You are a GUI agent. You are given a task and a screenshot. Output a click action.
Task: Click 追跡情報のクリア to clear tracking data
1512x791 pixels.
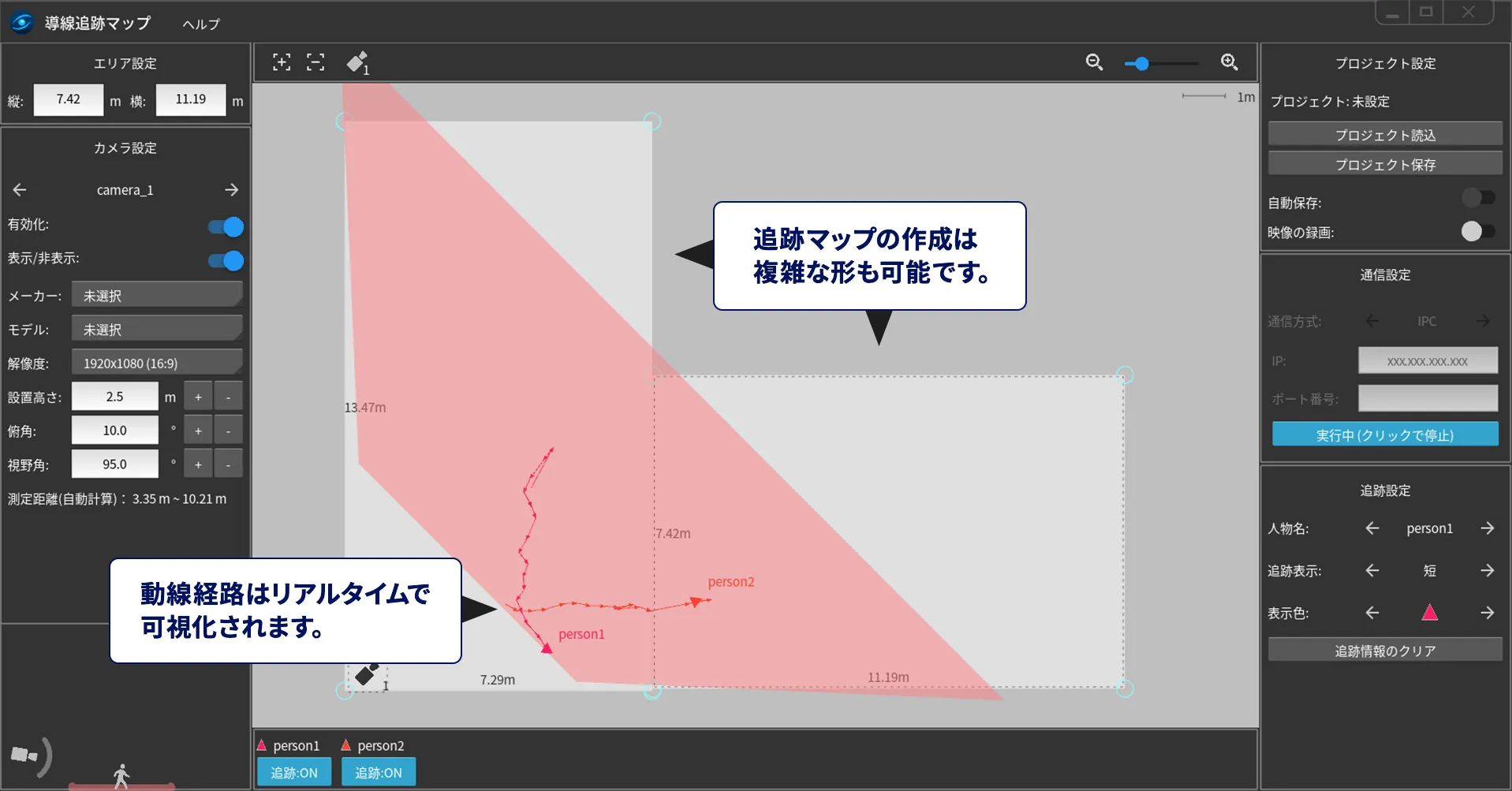(1385, 650)
